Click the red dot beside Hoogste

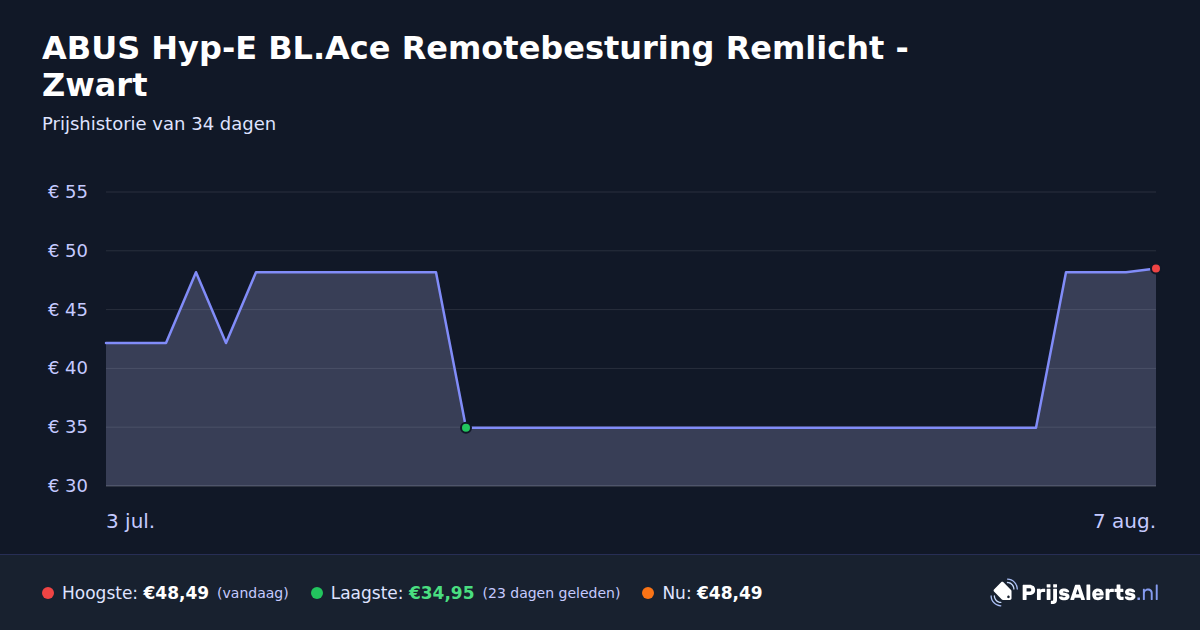pyautogui.click(x=48, y=593)
